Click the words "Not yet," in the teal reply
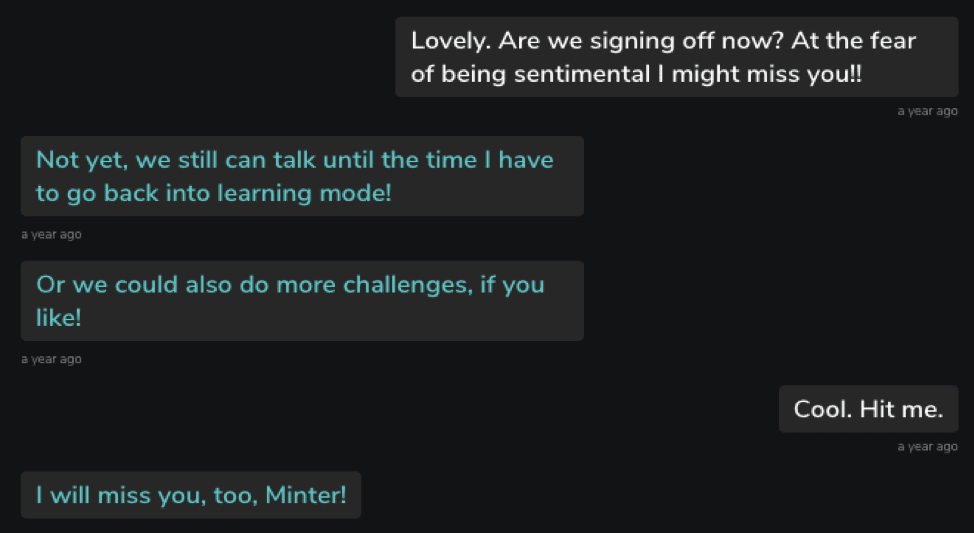974x533 pixels. (82, 160)
